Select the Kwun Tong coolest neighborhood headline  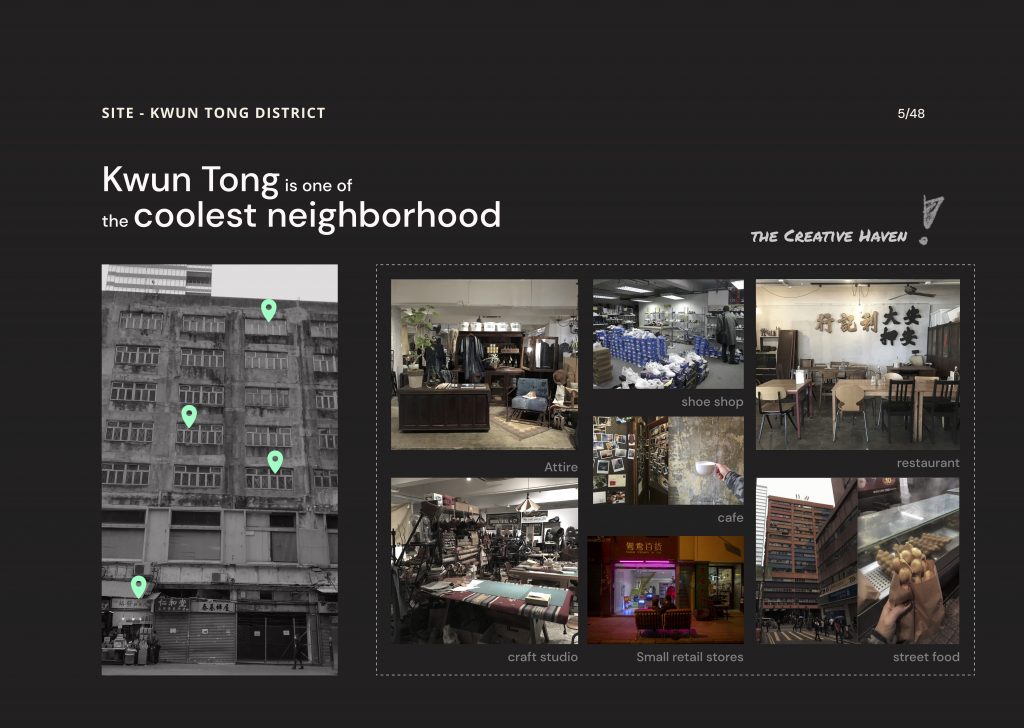pyautogui.click(x=301, y=197)
